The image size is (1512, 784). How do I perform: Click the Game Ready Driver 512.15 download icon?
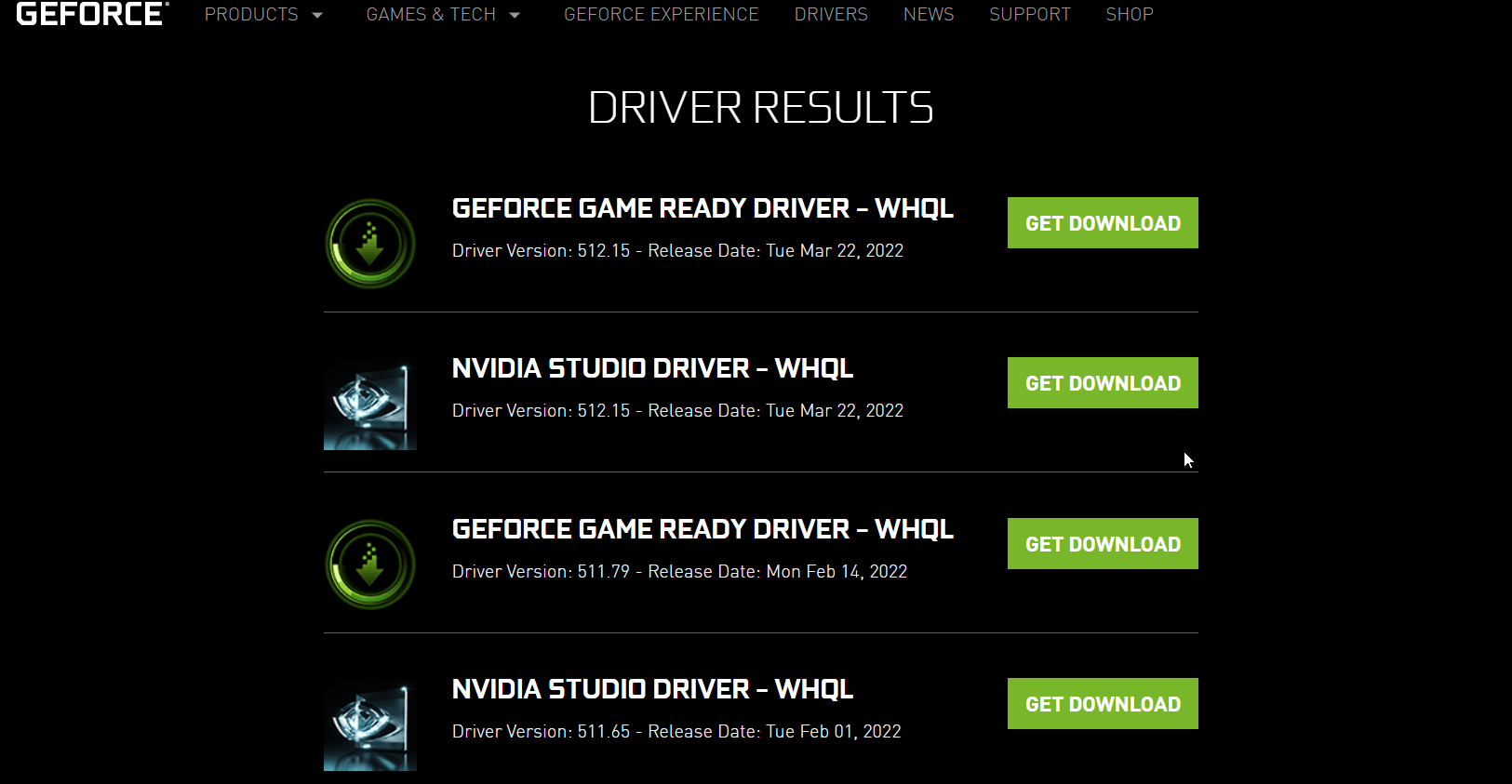coord(370,244)
